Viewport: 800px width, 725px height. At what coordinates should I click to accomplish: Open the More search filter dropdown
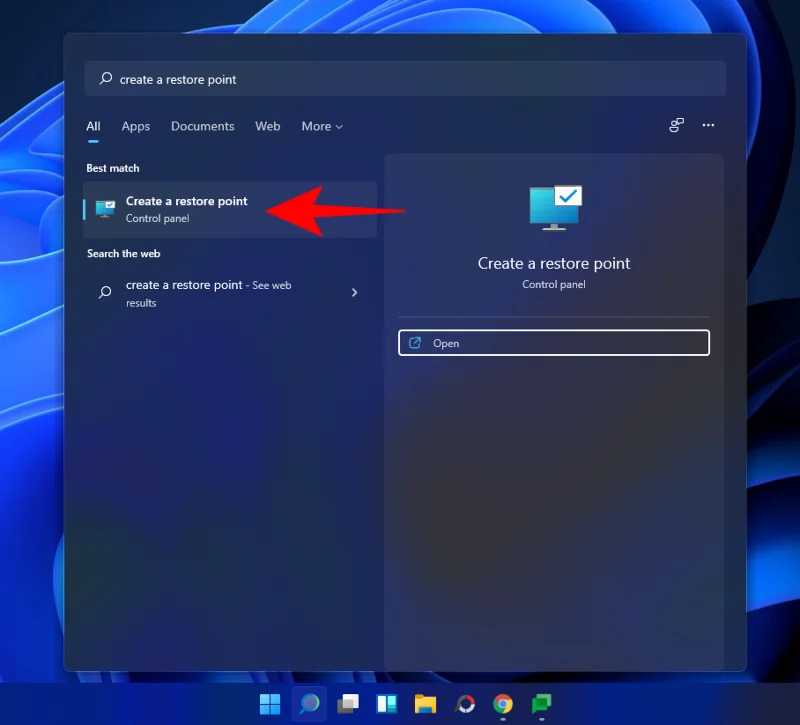pyautogui.click(x=321, y=126)
